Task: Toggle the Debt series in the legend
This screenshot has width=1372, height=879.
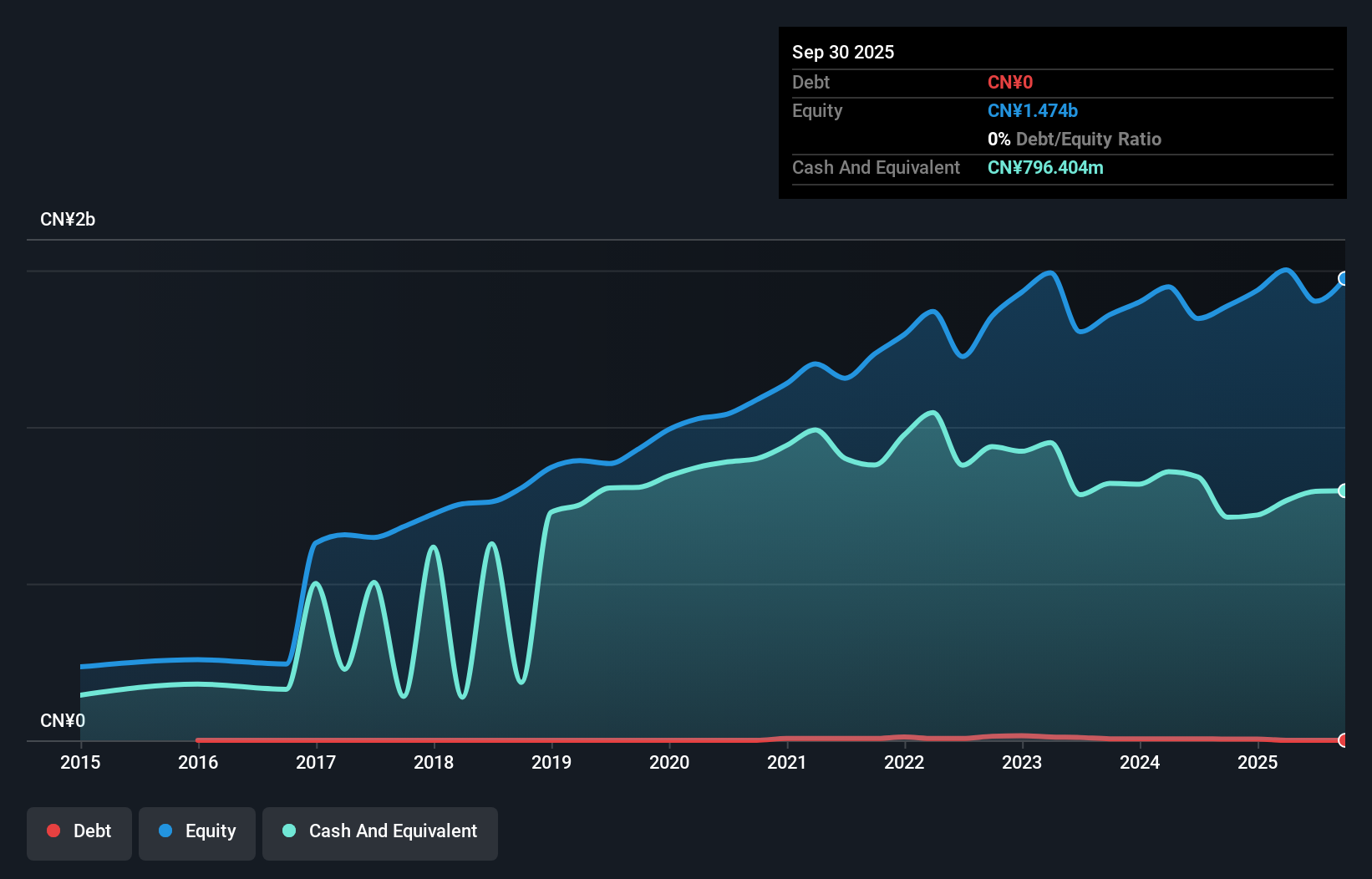Action: [79, 832]
